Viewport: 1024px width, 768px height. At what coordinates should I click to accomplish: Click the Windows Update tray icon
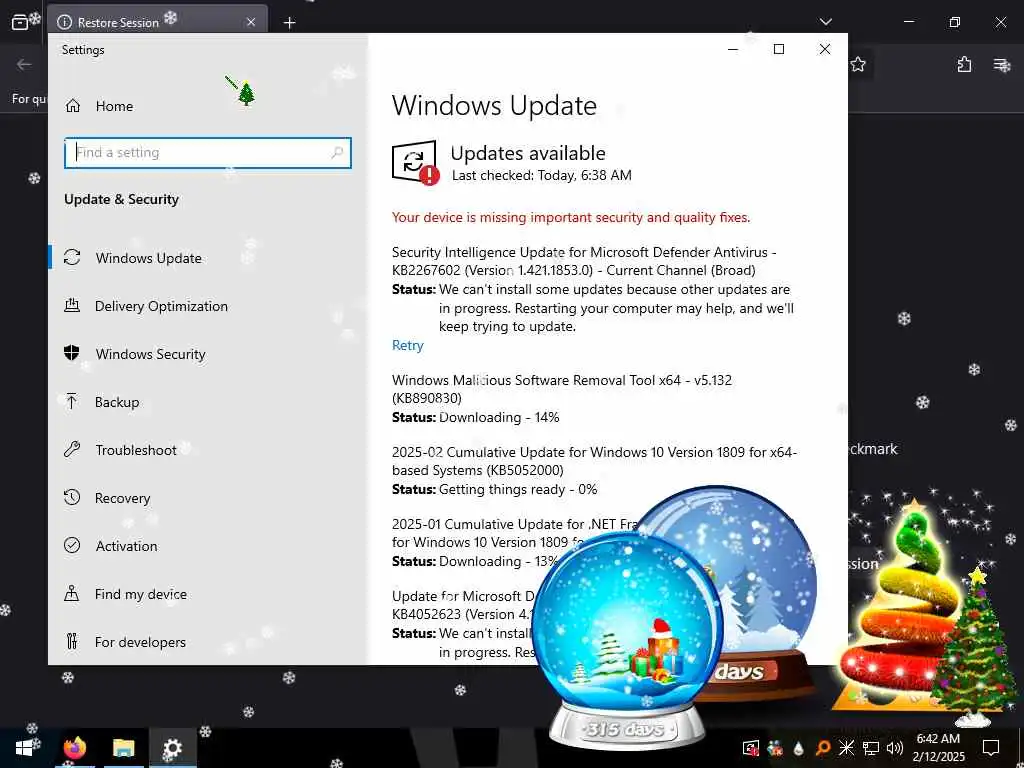coord(751,748)
